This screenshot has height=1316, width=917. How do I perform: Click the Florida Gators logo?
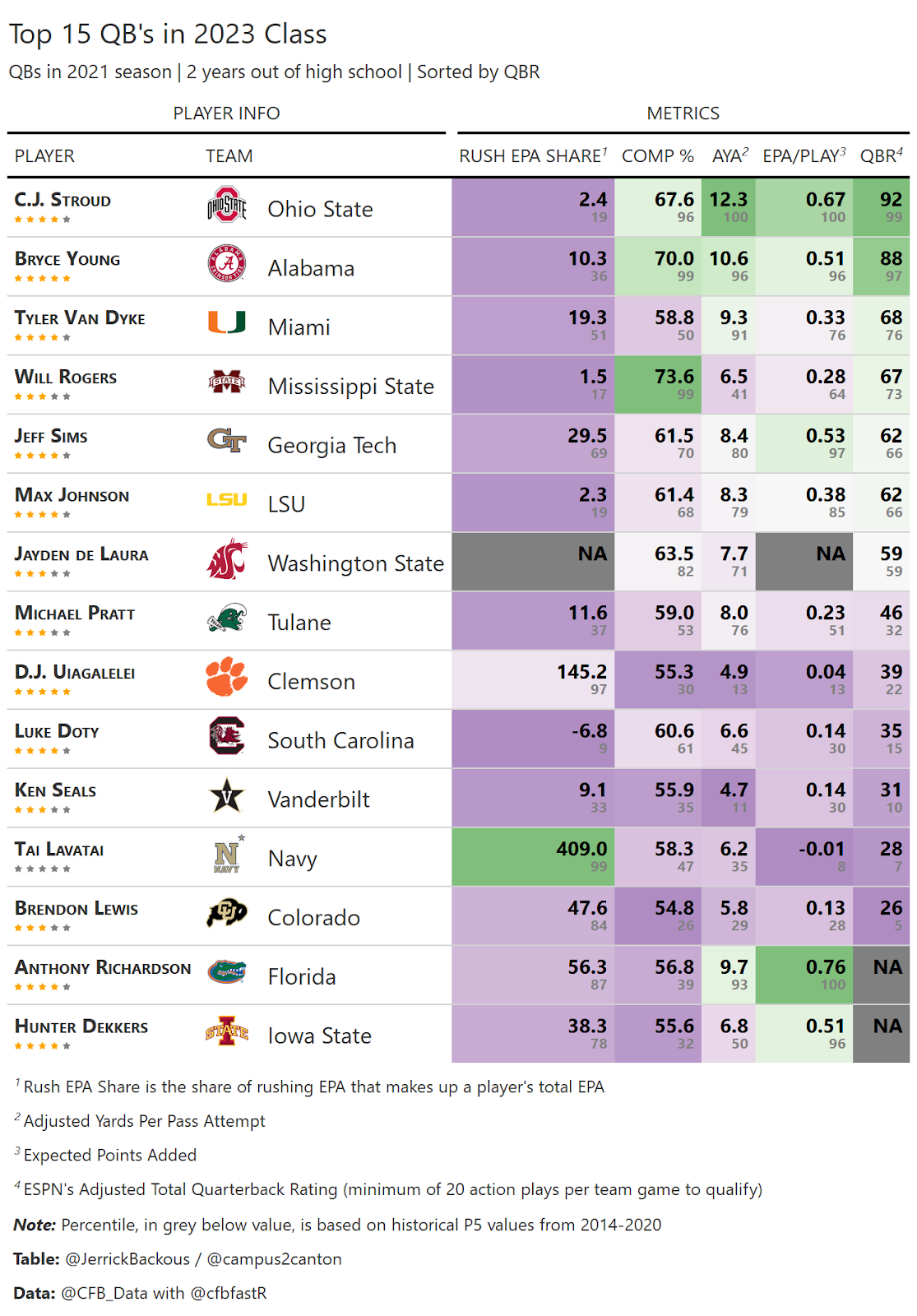pos(227,972)
